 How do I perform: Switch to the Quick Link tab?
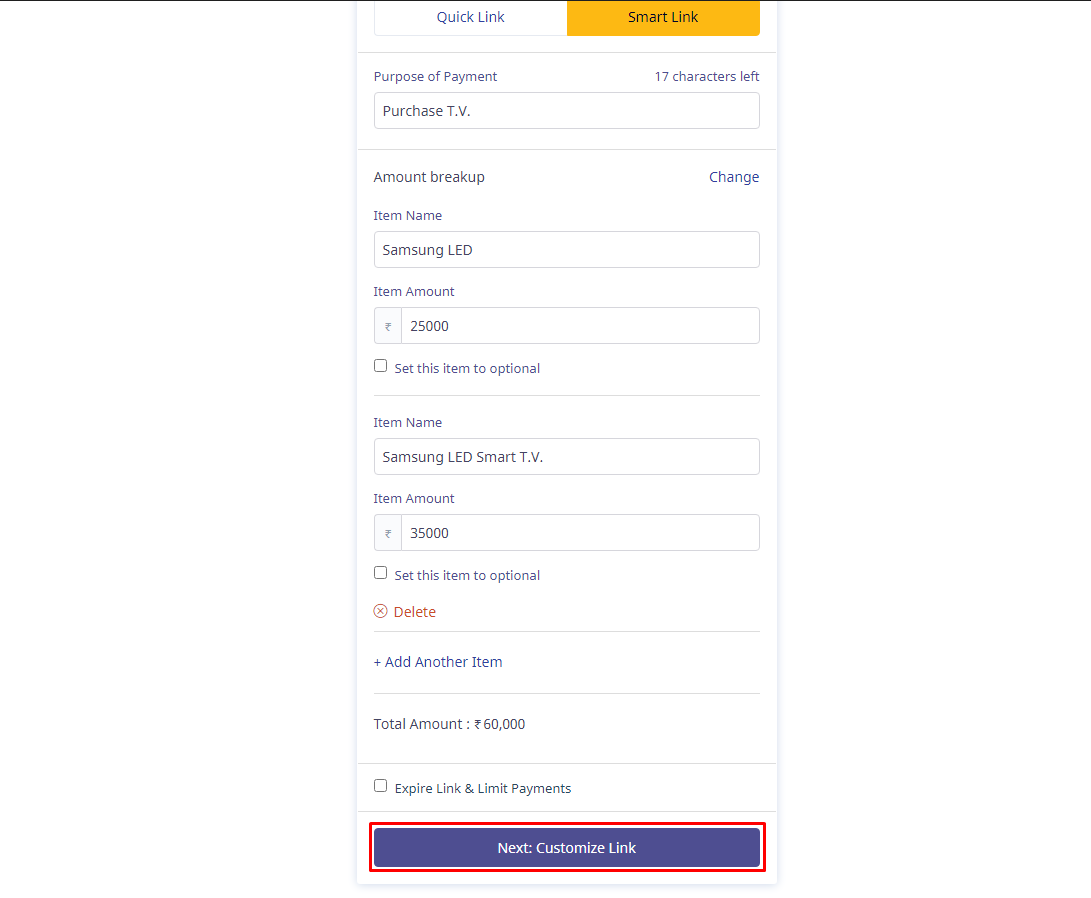(470, 17)
